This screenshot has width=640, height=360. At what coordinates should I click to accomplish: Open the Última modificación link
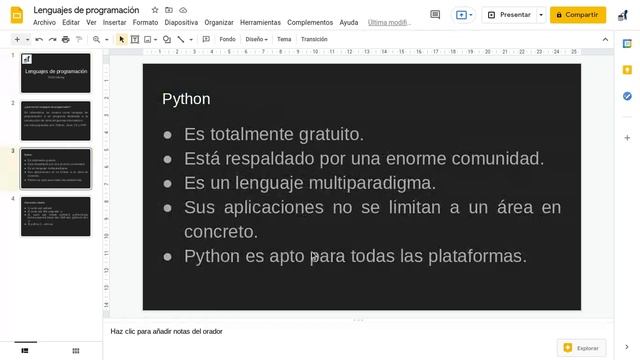(389, 22)
